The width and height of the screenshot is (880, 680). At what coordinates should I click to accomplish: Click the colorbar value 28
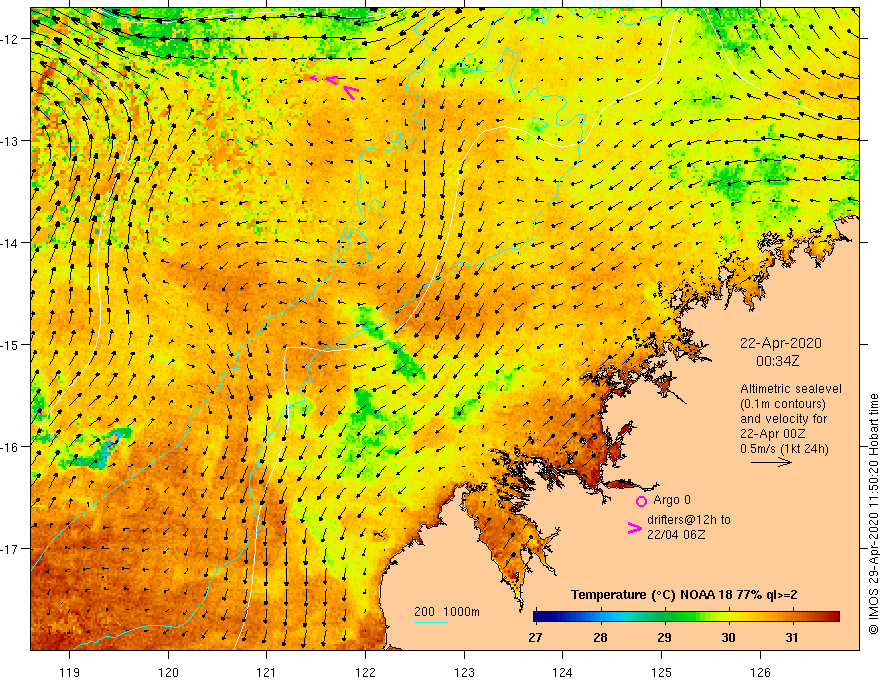(600, 637)
